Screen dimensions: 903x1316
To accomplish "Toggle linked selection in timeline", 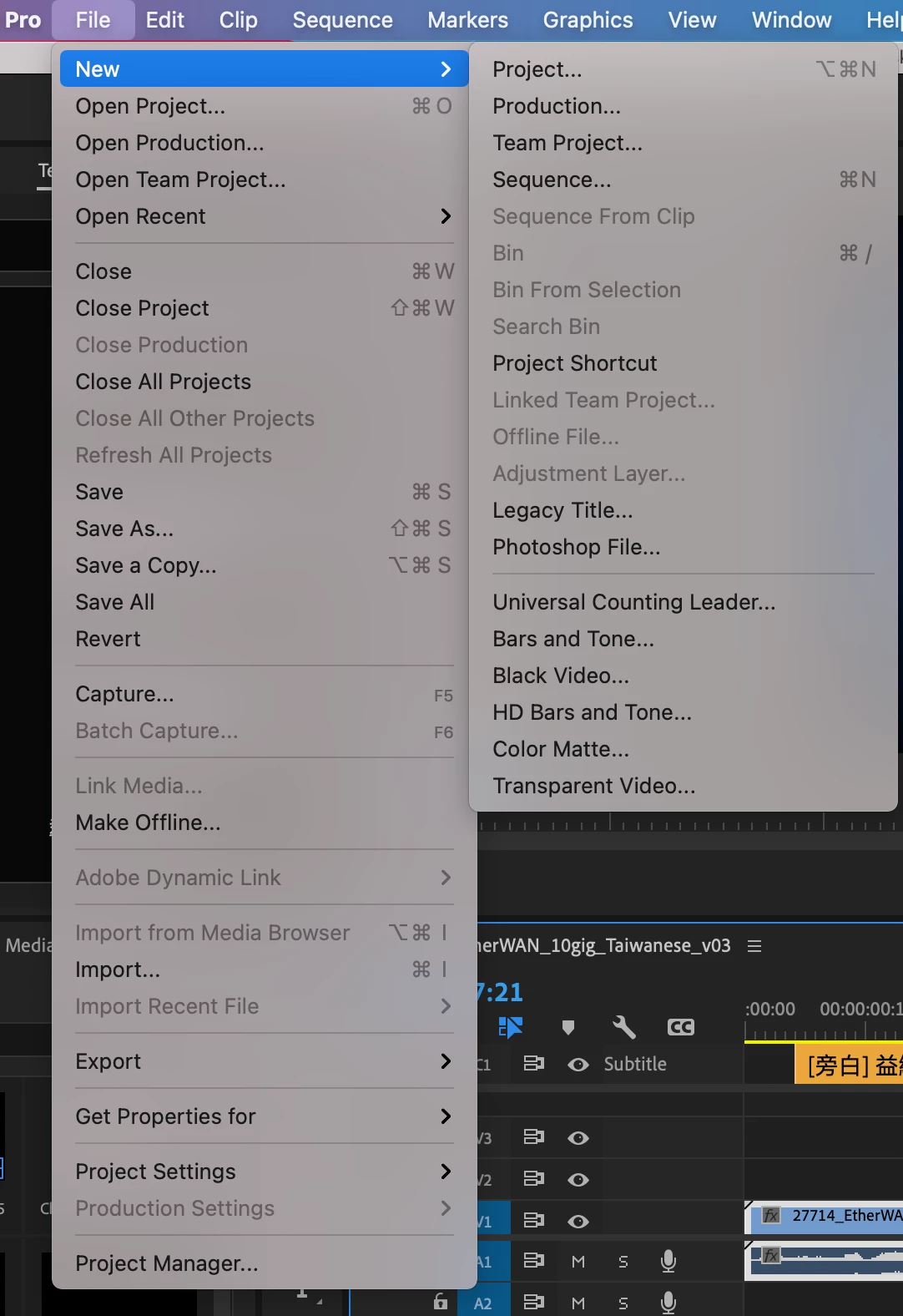I will click(510, 1027).
